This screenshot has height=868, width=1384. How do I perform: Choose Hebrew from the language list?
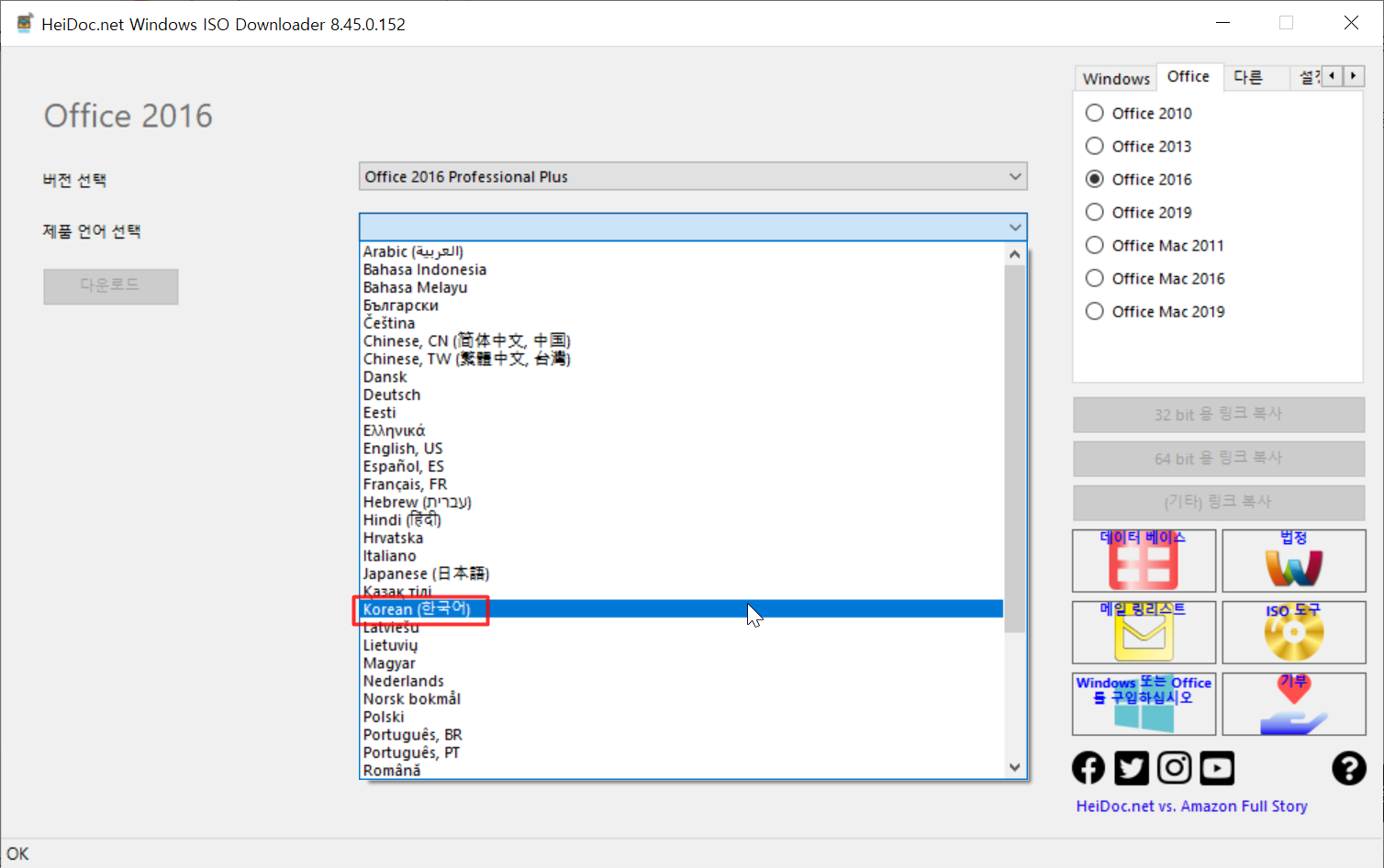[x=682, y=502]
